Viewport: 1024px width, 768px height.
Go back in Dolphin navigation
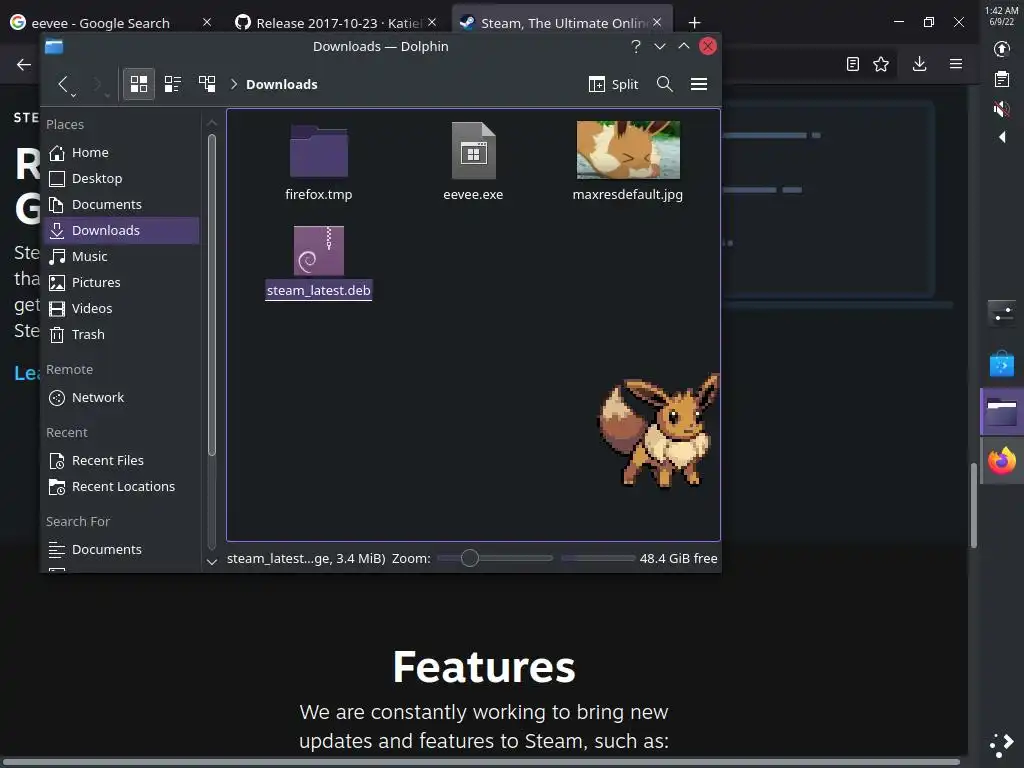pos(63,84)
